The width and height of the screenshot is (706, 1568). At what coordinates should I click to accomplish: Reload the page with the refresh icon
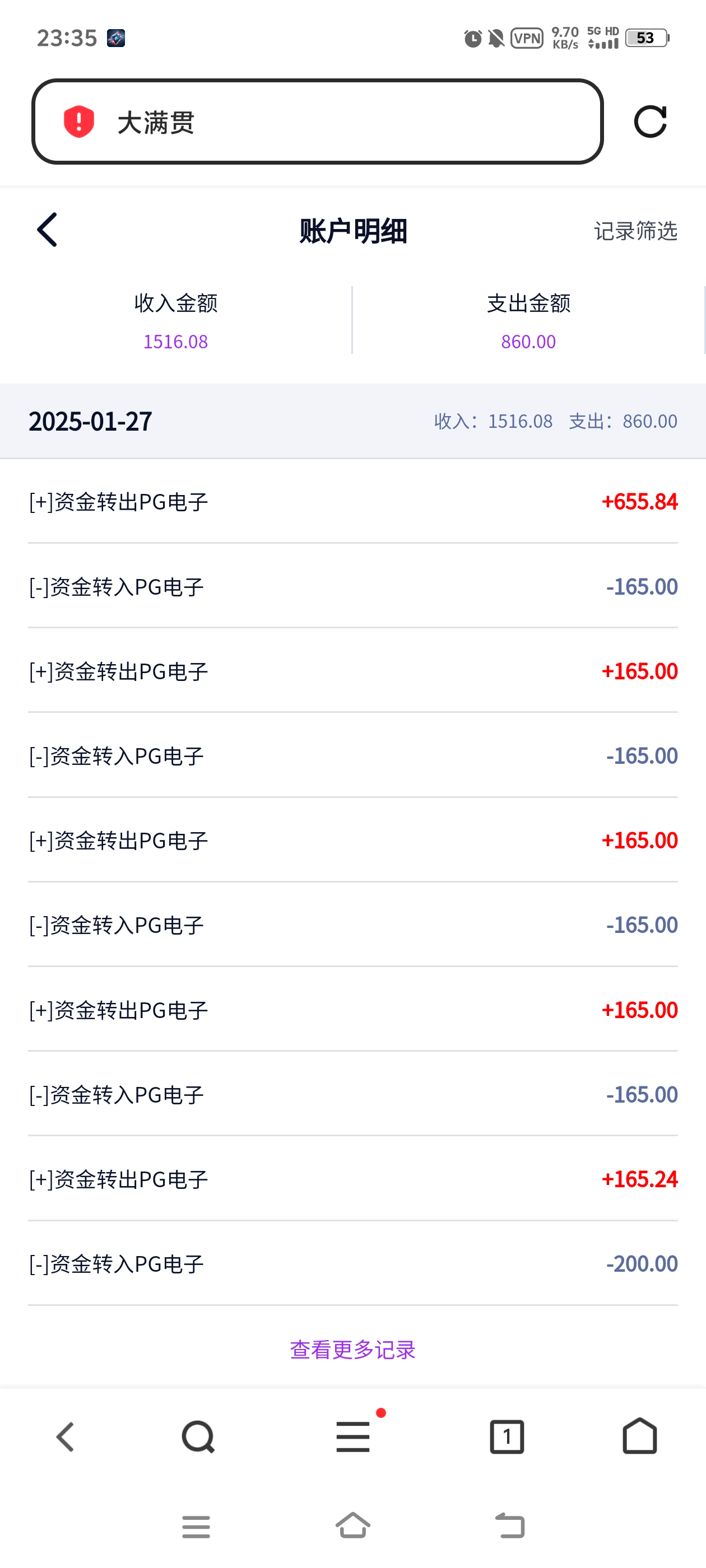[x=650, y=122]
